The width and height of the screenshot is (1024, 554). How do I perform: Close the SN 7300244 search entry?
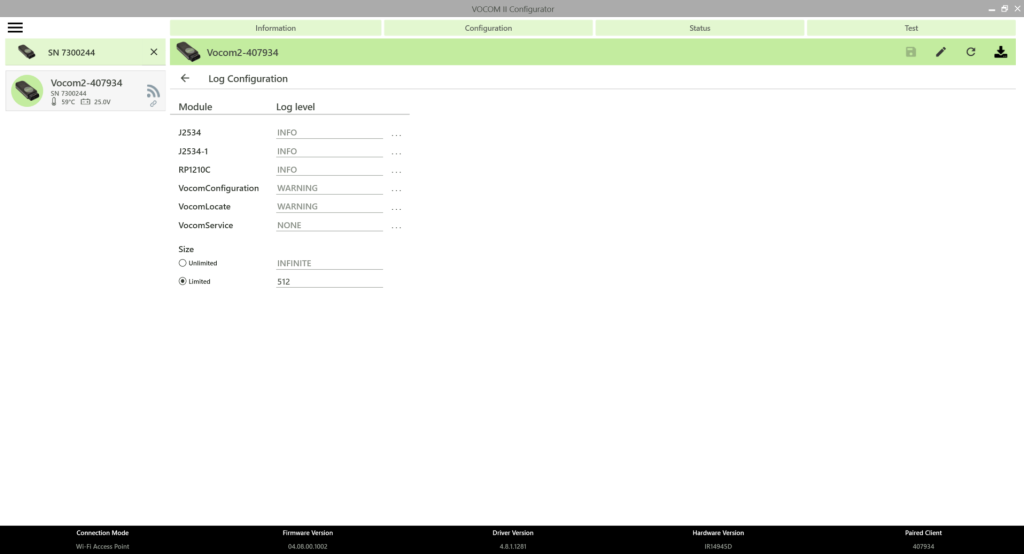[153, 52]
